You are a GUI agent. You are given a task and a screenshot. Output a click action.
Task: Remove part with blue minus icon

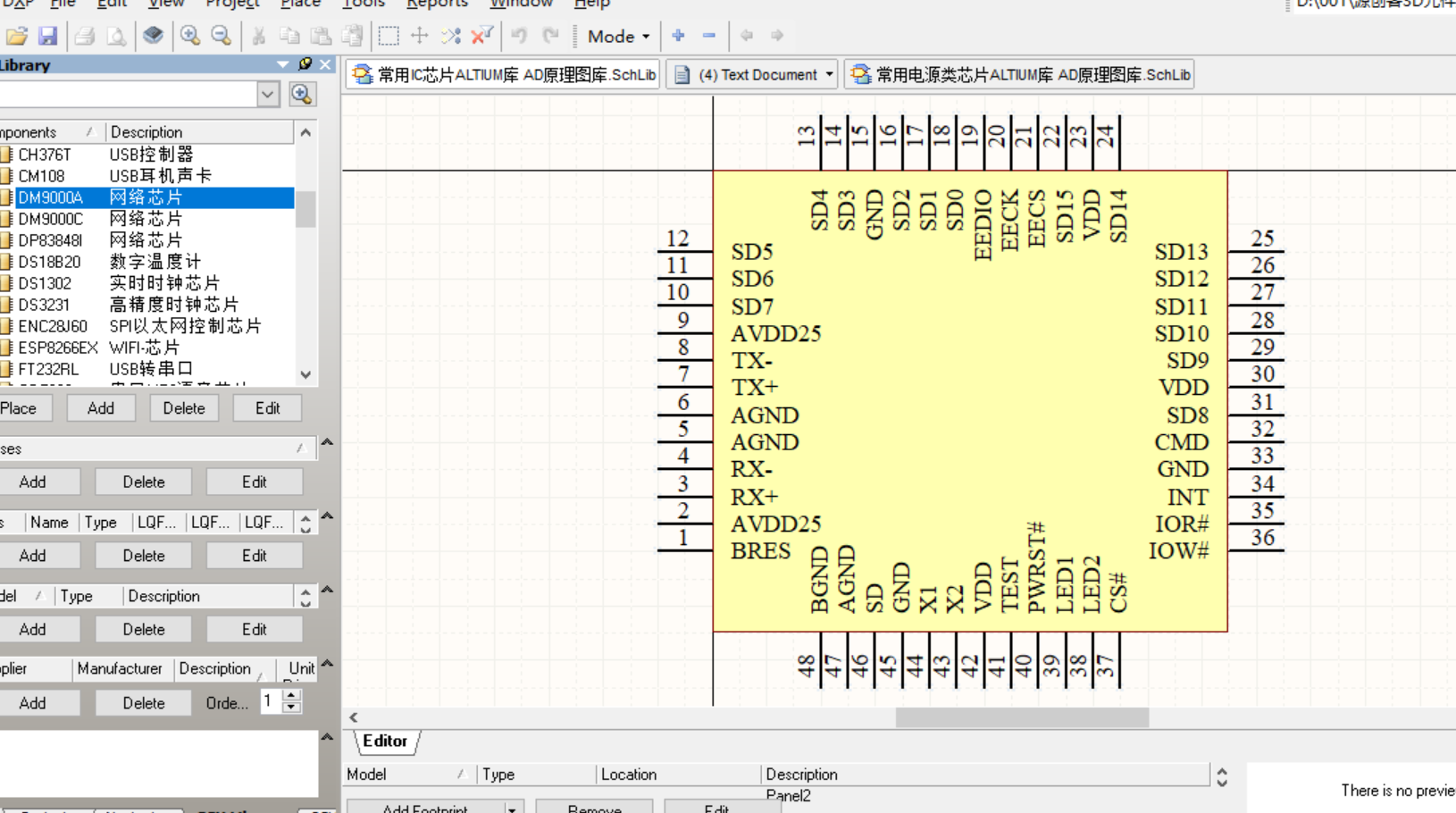(x=709, y=36)
